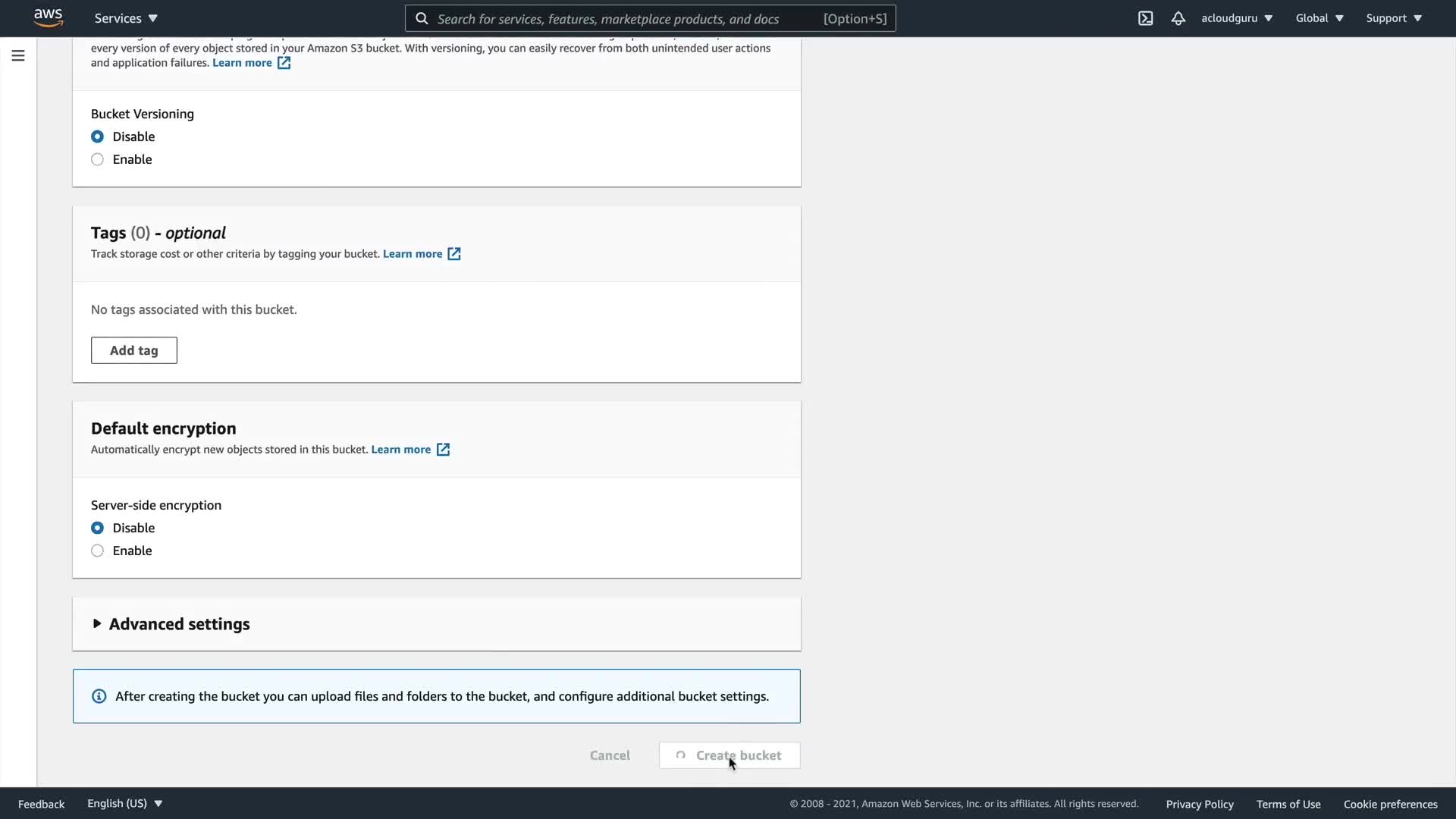
Task: Click the info icon in the blue notice
Action: click(99, 696)
